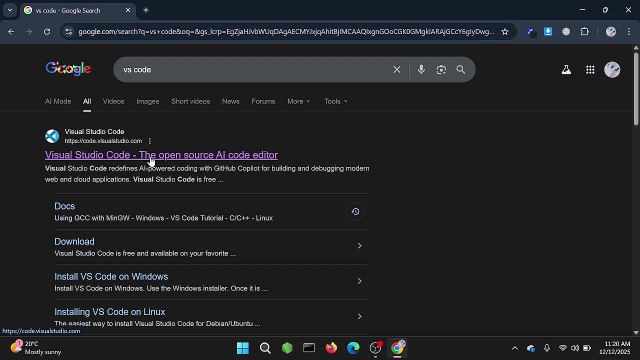Open the terminal app from the taskbar

pos(309,348)
